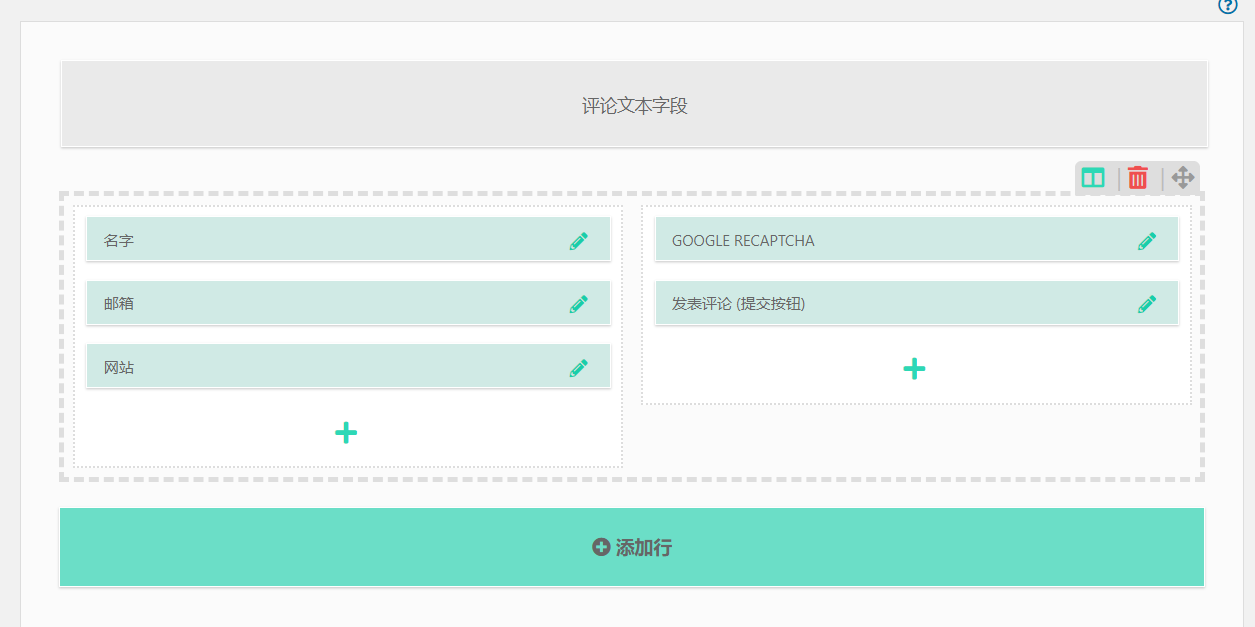Edit the GOOGLE RECAPTCHA field pencil icon

coord(1147,240)
